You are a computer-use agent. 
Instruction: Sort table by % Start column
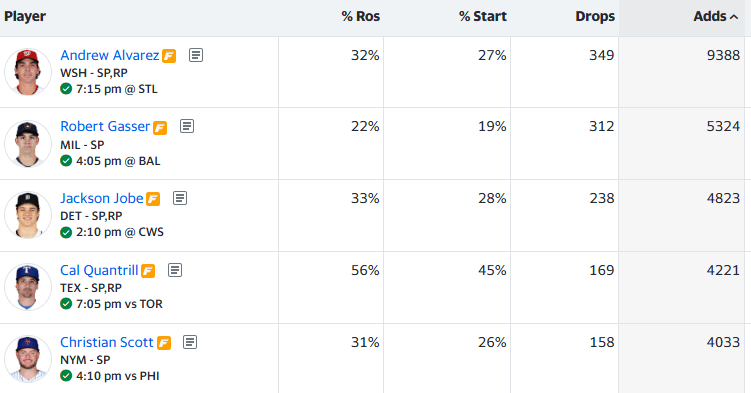(x=482, y=16)
